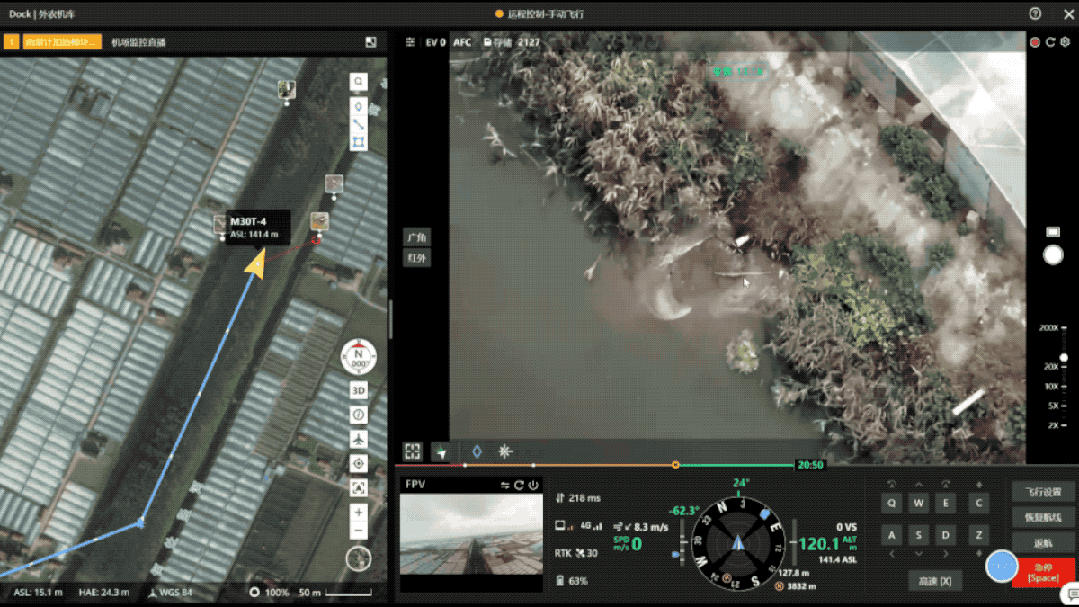
Task: Open the map search tool
Action: click(359, 82)
